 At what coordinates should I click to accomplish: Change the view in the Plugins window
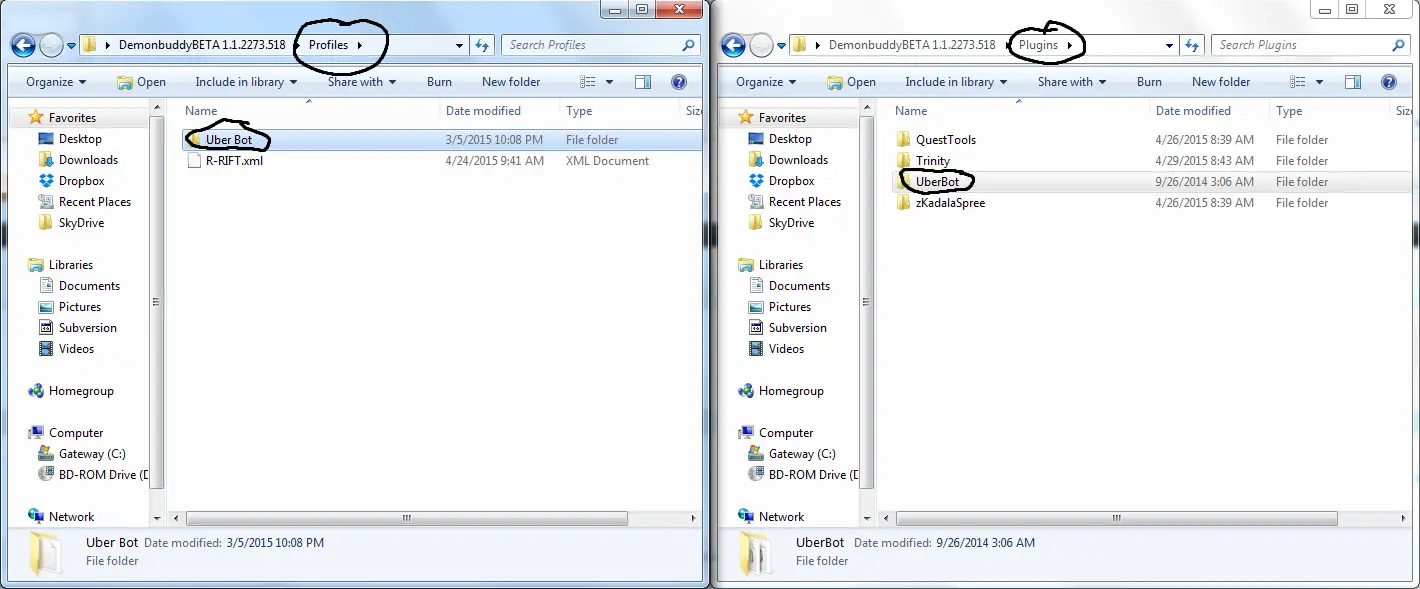click(x=1298, y=82)
